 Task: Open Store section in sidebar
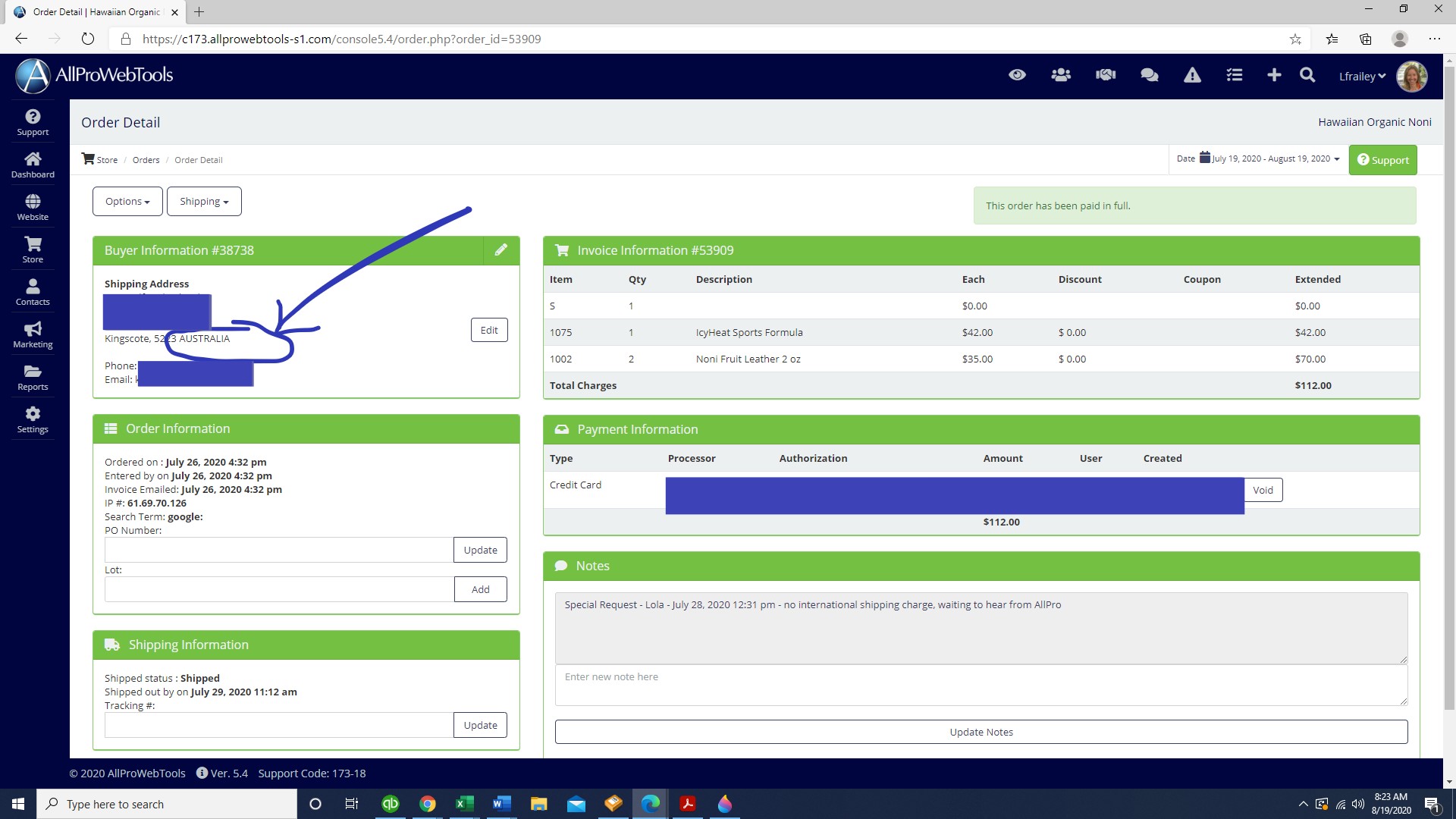(x=33, y=249)
